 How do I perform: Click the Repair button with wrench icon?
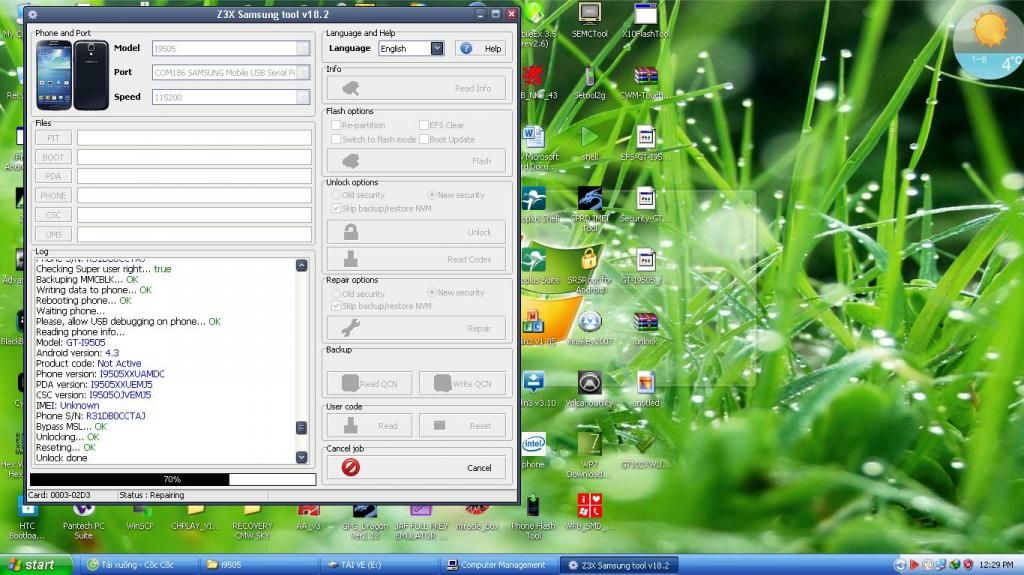[x=416, y=328]
